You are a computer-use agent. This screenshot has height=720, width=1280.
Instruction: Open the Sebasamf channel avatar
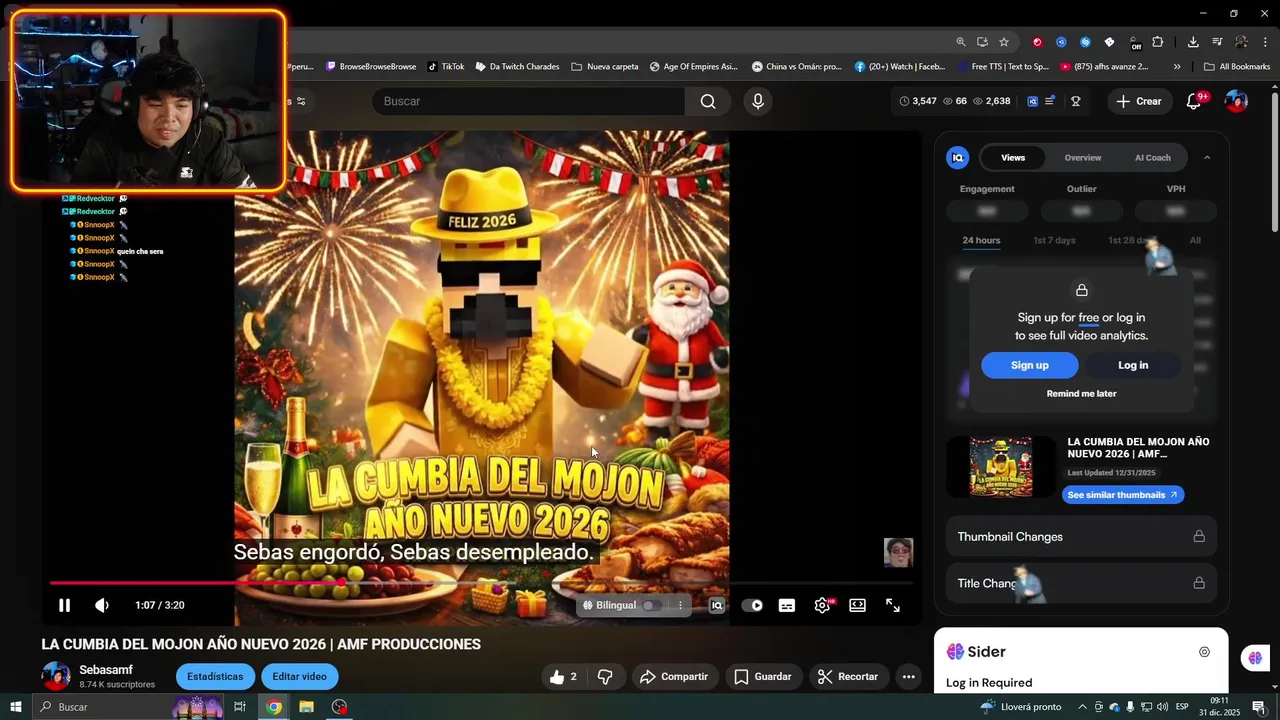56,676
